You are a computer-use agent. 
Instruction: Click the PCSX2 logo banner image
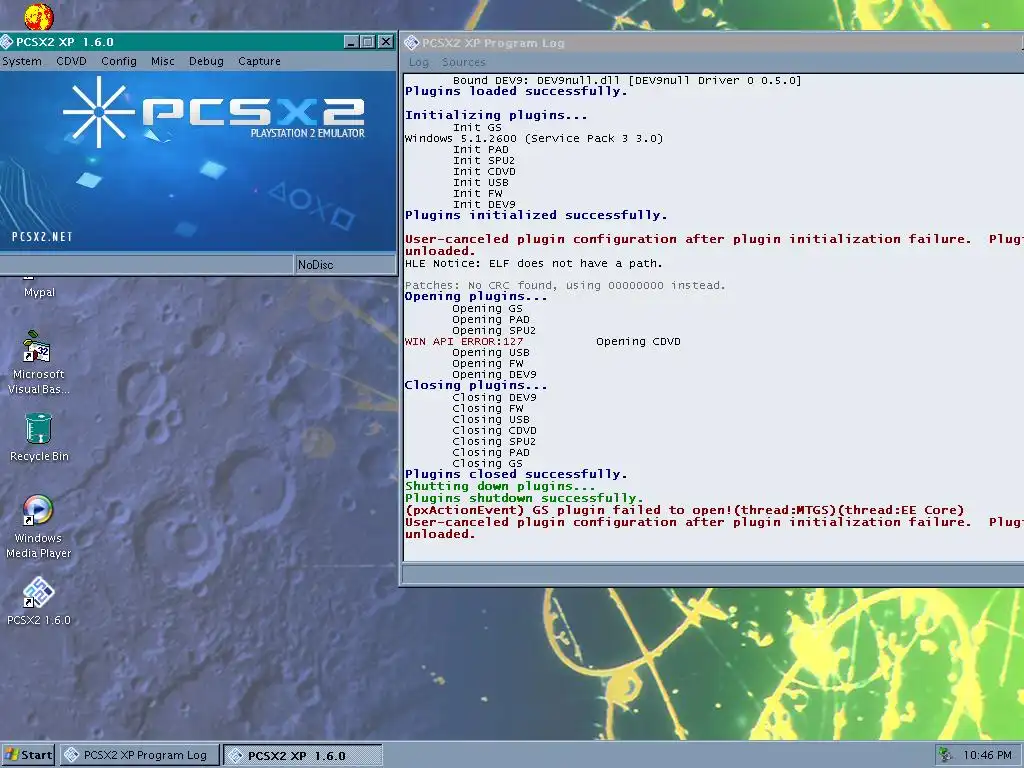pos(199,161)
